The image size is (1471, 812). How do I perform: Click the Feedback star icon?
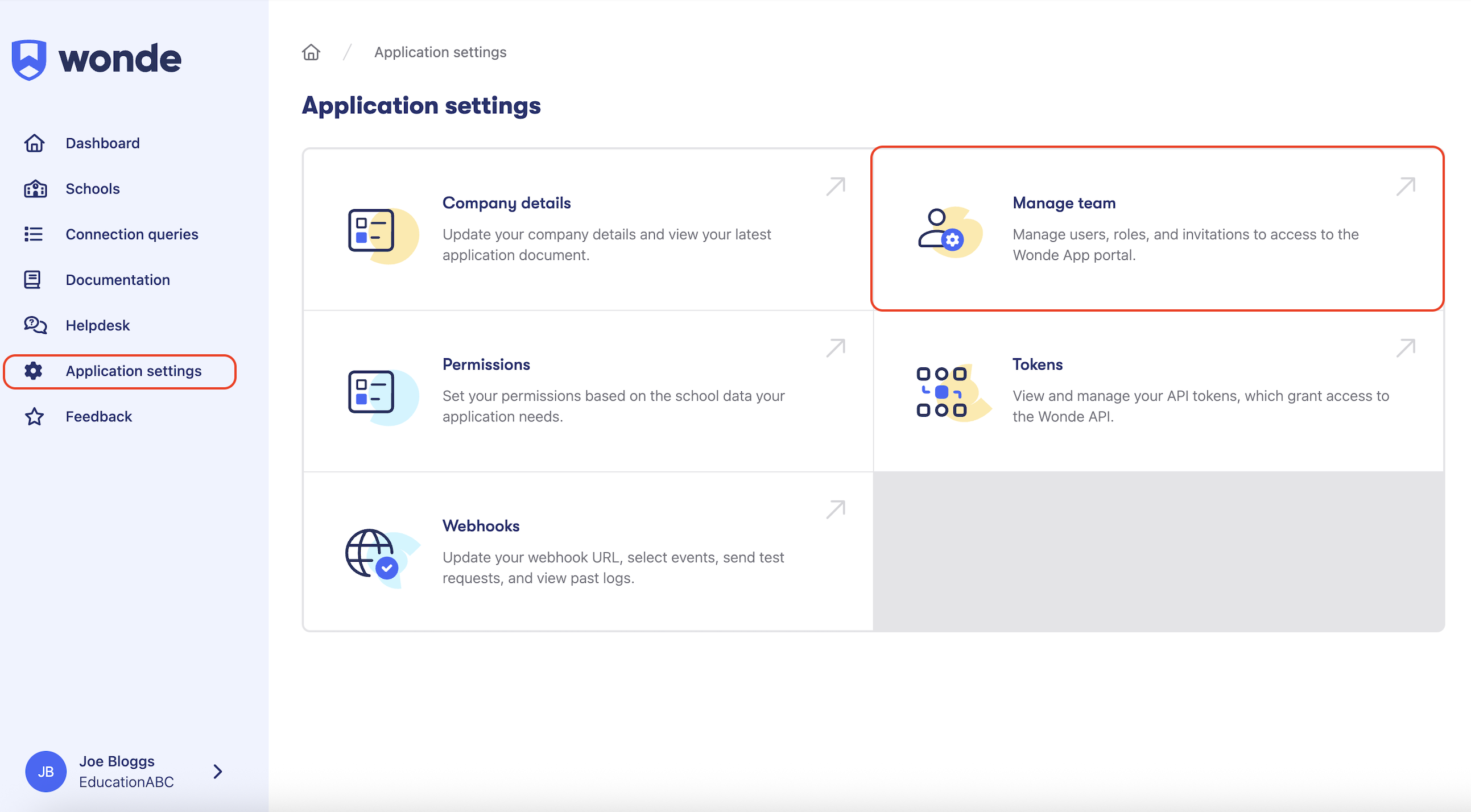[34, 416]
